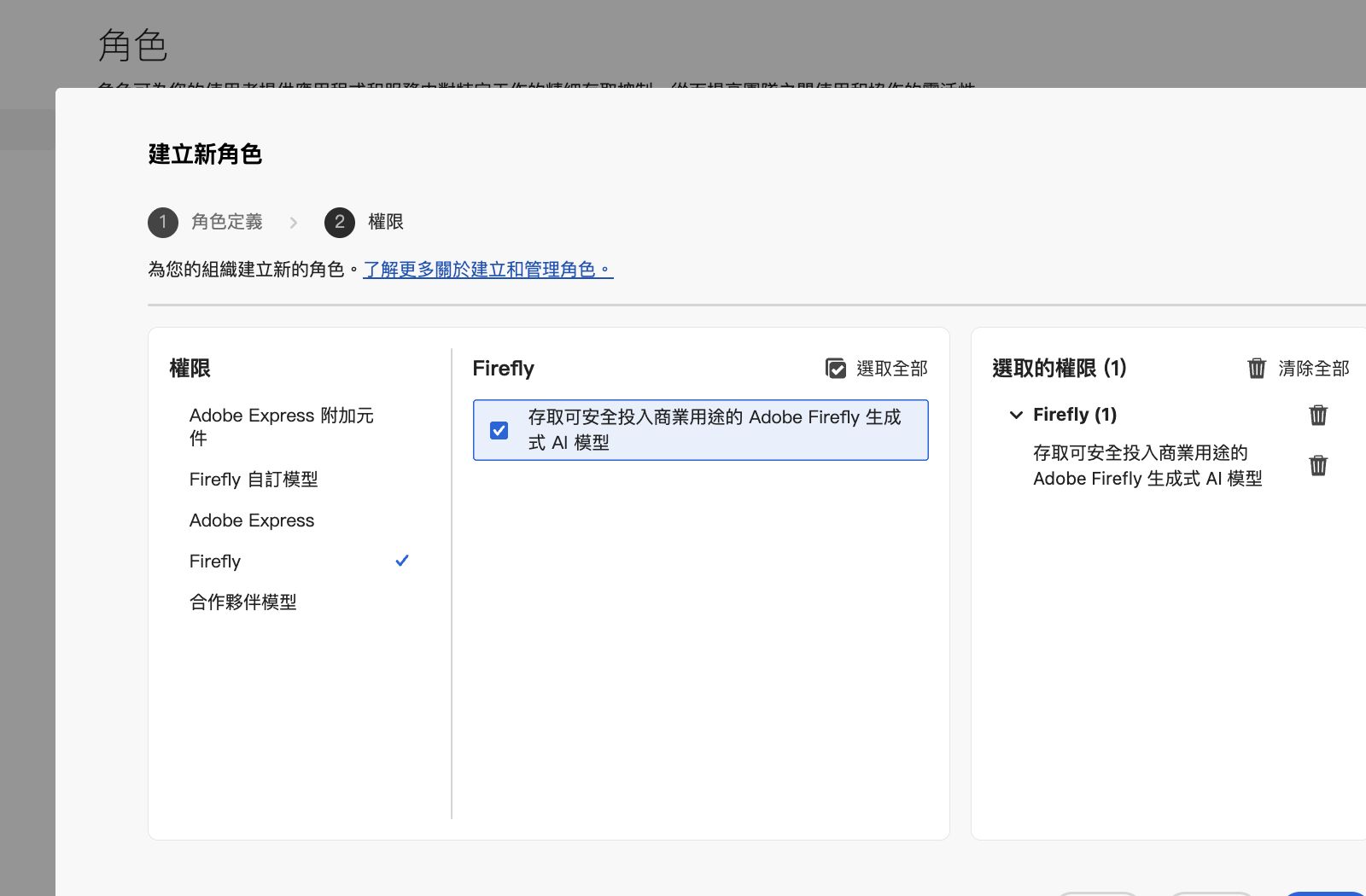Delete the Firefly (1) group via its trash icon
Viewport: 1366px width, 896px height.
tap(1317, 416)
